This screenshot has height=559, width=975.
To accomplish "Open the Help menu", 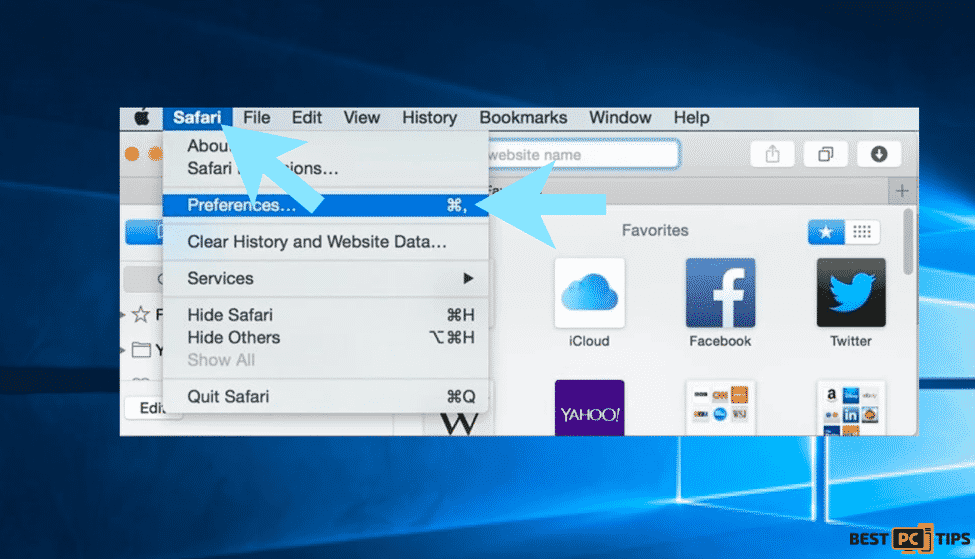I will [x=691, y=118].
